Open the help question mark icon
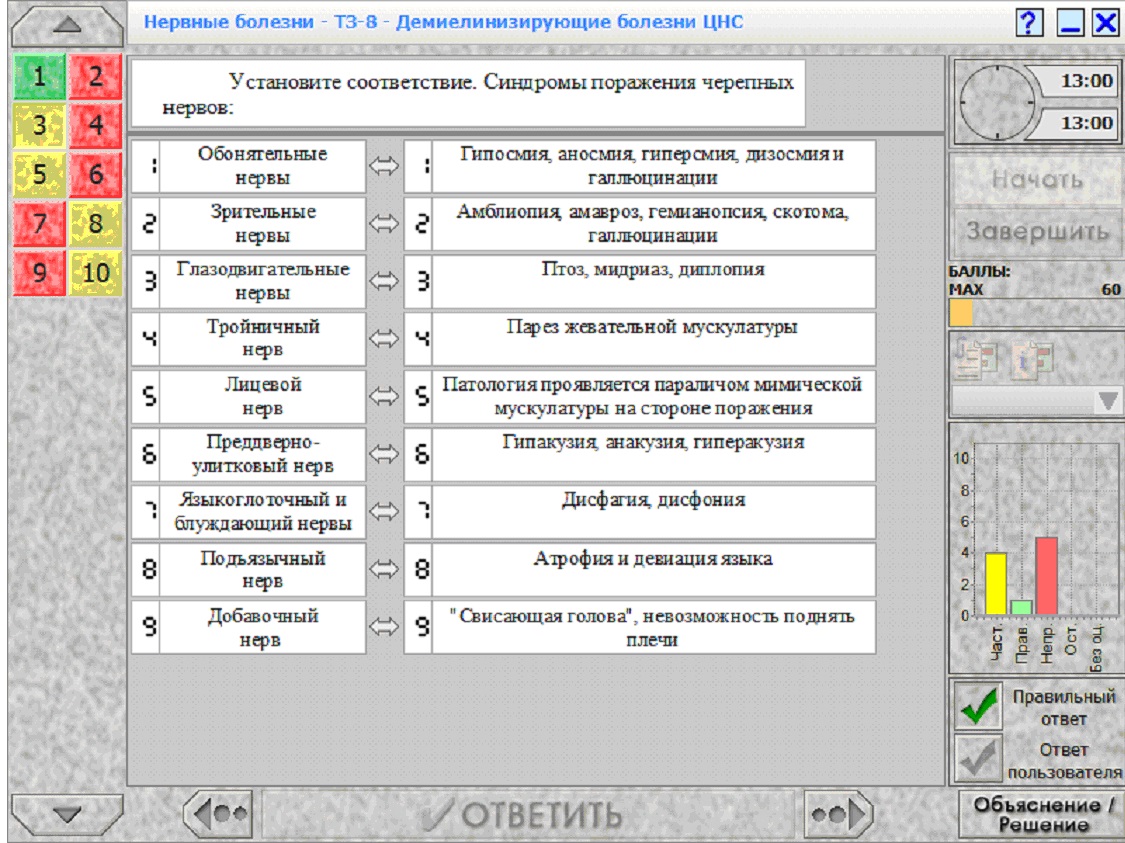Image resolution: width=1125 pixels, height=843 pixels. pyautogui.click(x=1029, y=22)
